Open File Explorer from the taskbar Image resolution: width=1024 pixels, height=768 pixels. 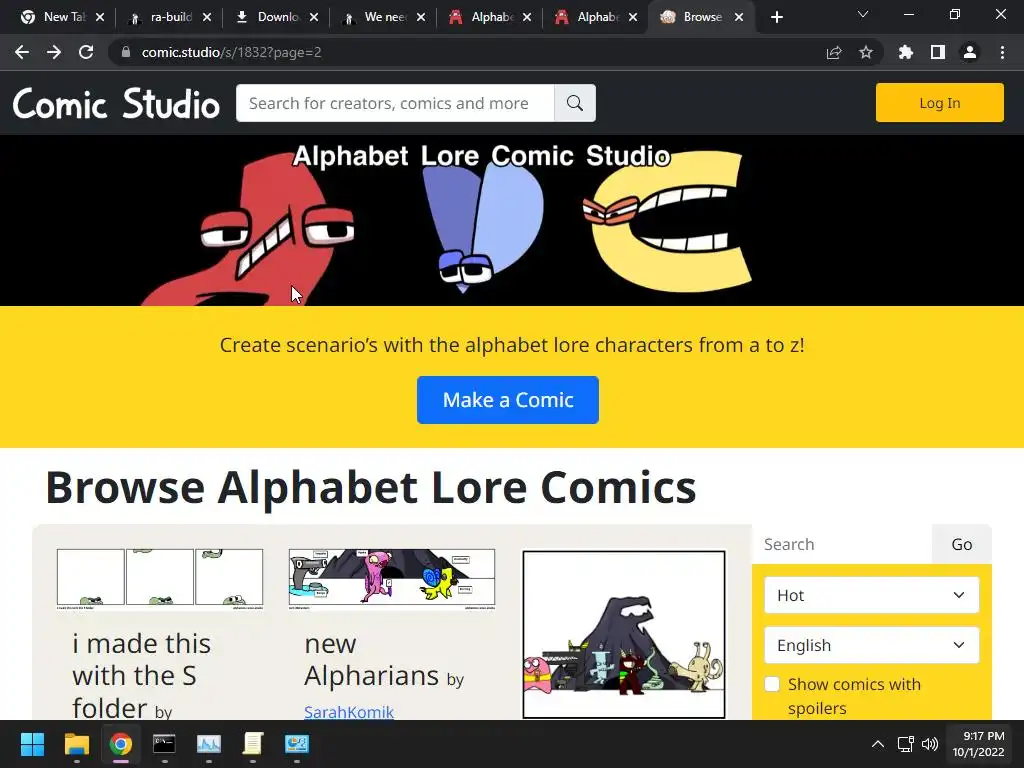pos(76,744)
